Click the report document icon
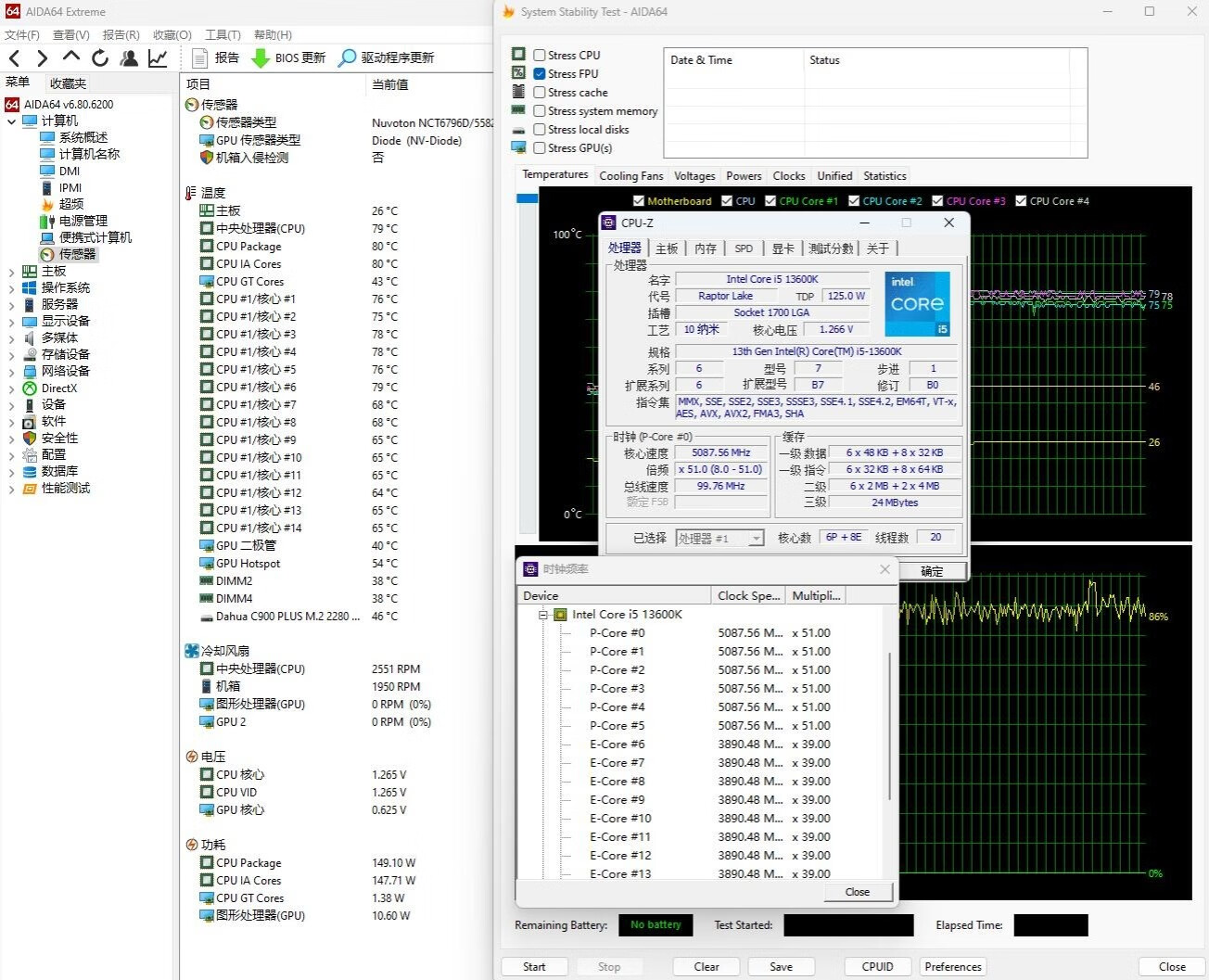The height and width of the screenshot is (980, 1209). point(199,58)
